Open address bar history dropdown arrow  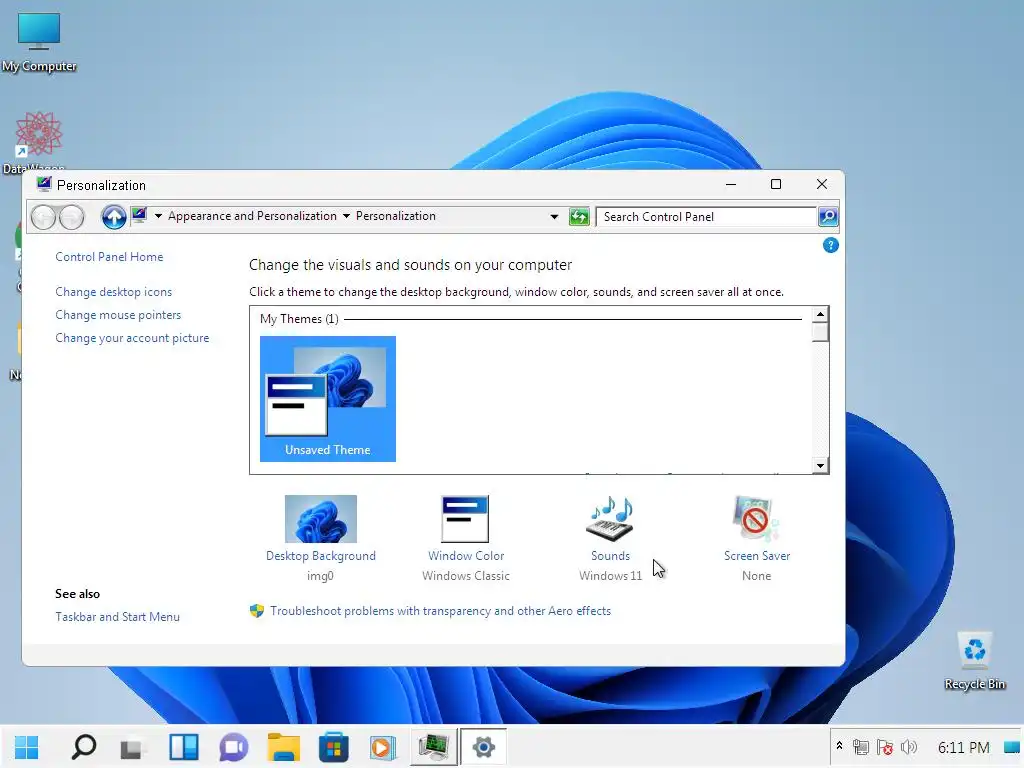554,217
